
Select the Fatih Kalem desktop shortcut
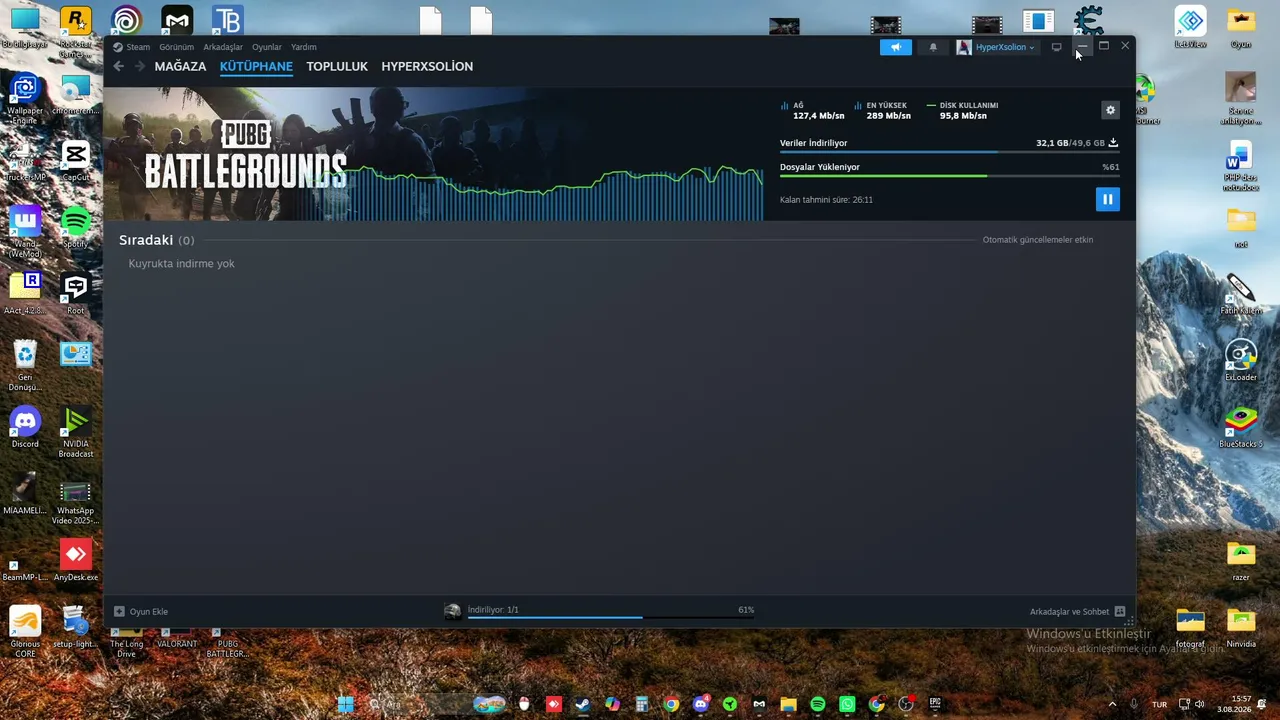click(1241, 294)
